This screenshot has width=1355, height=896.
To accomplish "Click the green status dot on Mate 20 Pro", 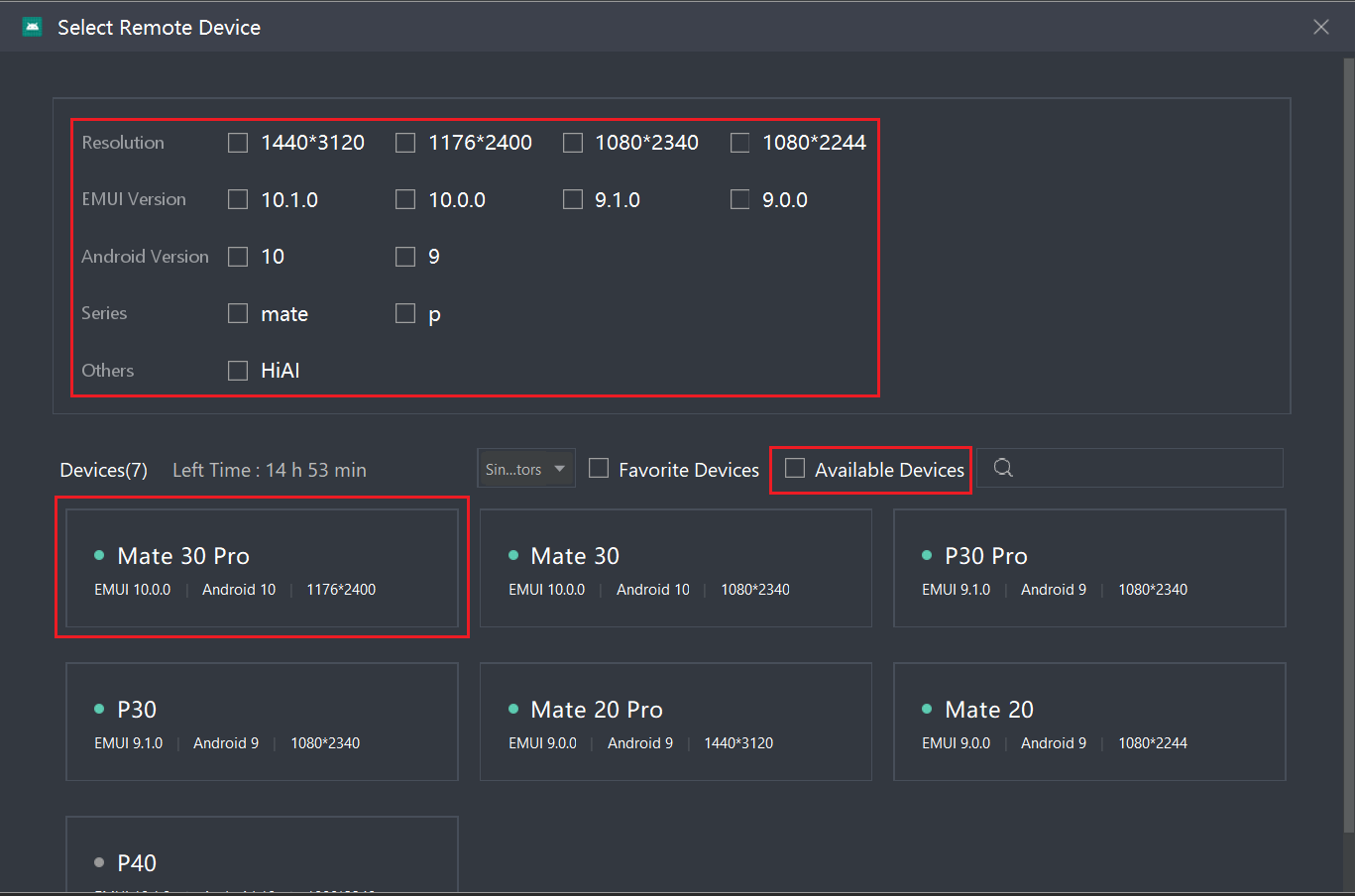I will (513, 710).
